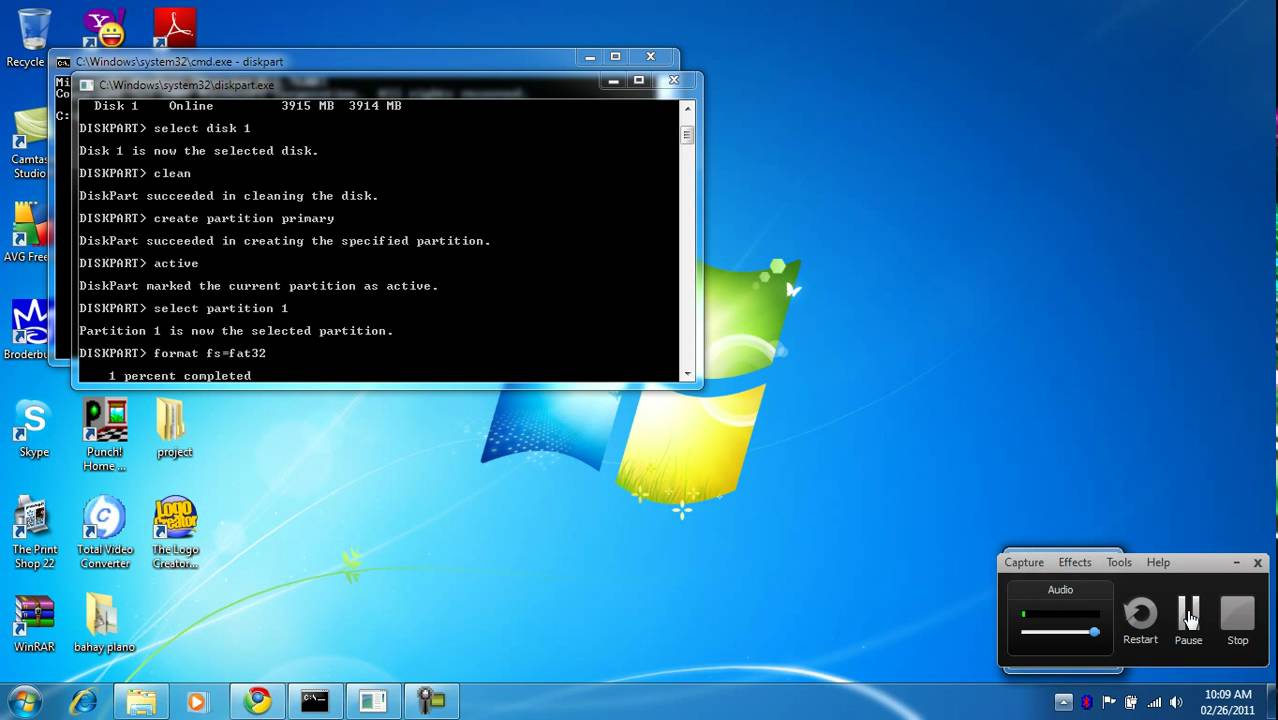This screenshot has width=1278, height=720.
Task: Open the Windows Start menu
Action: coord(23,701)
